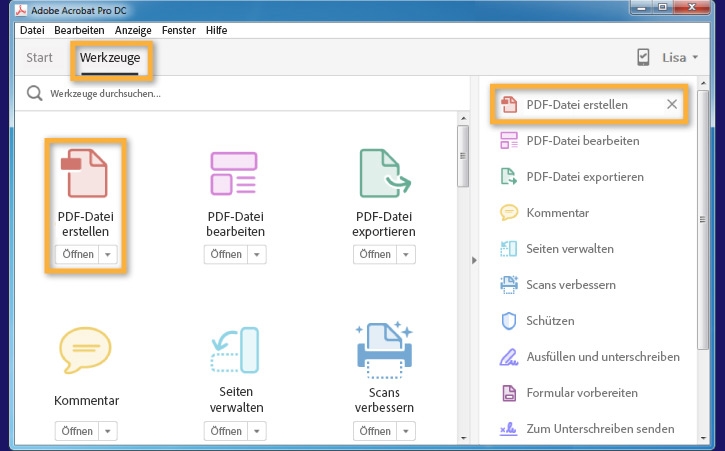Viewport: 725px width, 451px height.
Task: Switch to the Start tab
Action: (40, 58)
